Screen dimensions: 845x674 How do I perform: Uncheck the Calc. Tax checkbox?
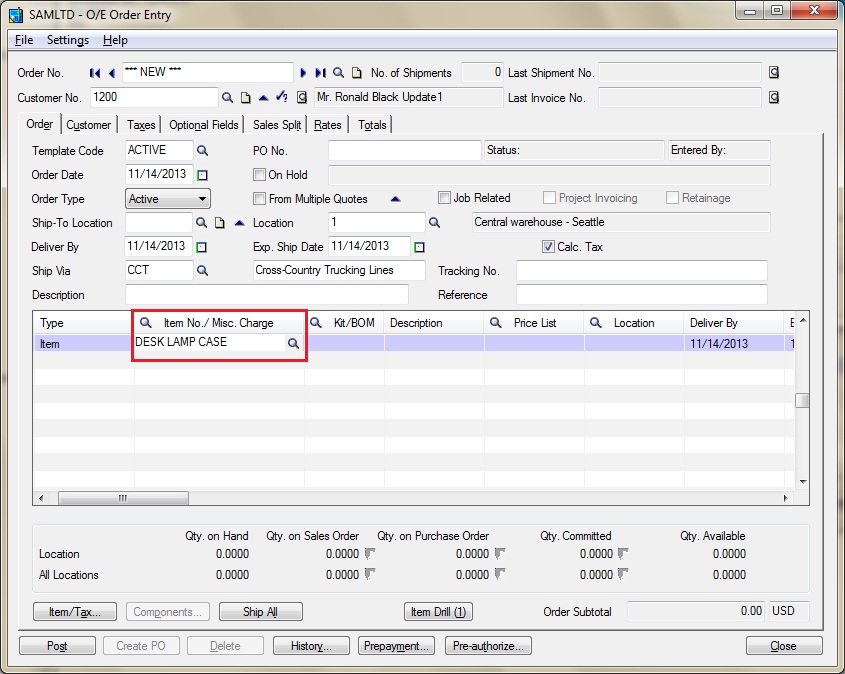[548, 247]
